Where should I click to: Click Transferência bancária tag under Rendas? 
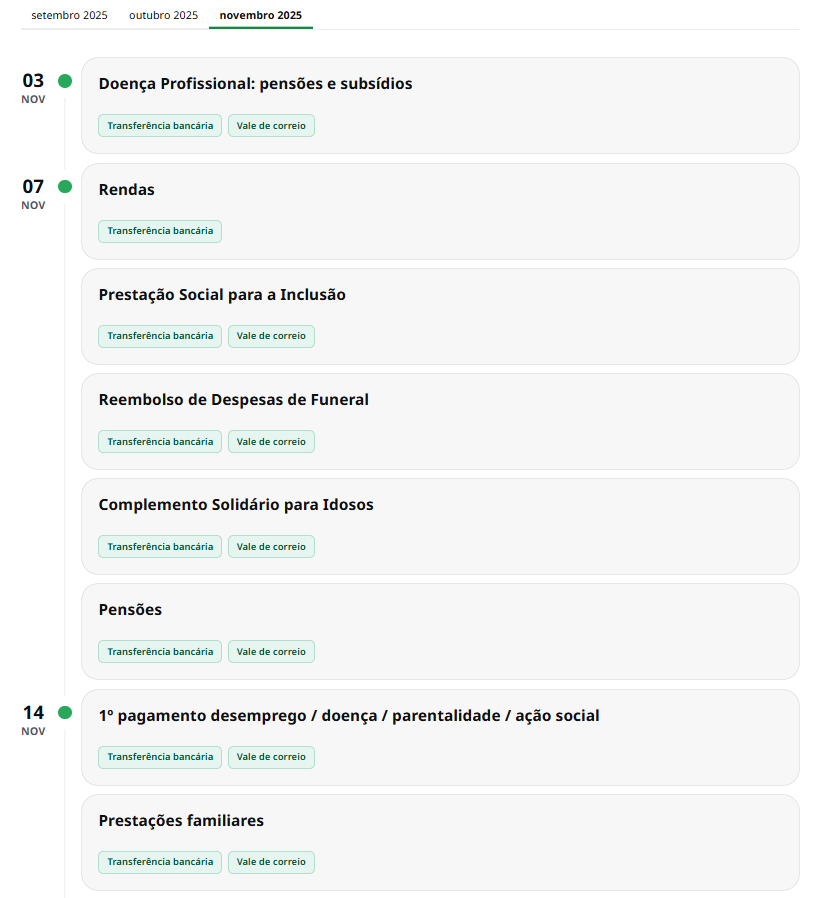[x=160, y=231]
